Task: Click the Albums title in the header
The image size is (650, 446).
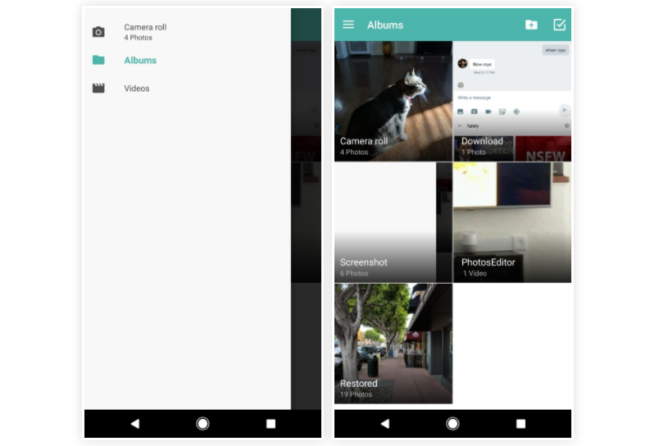Action: coord(385,25)
